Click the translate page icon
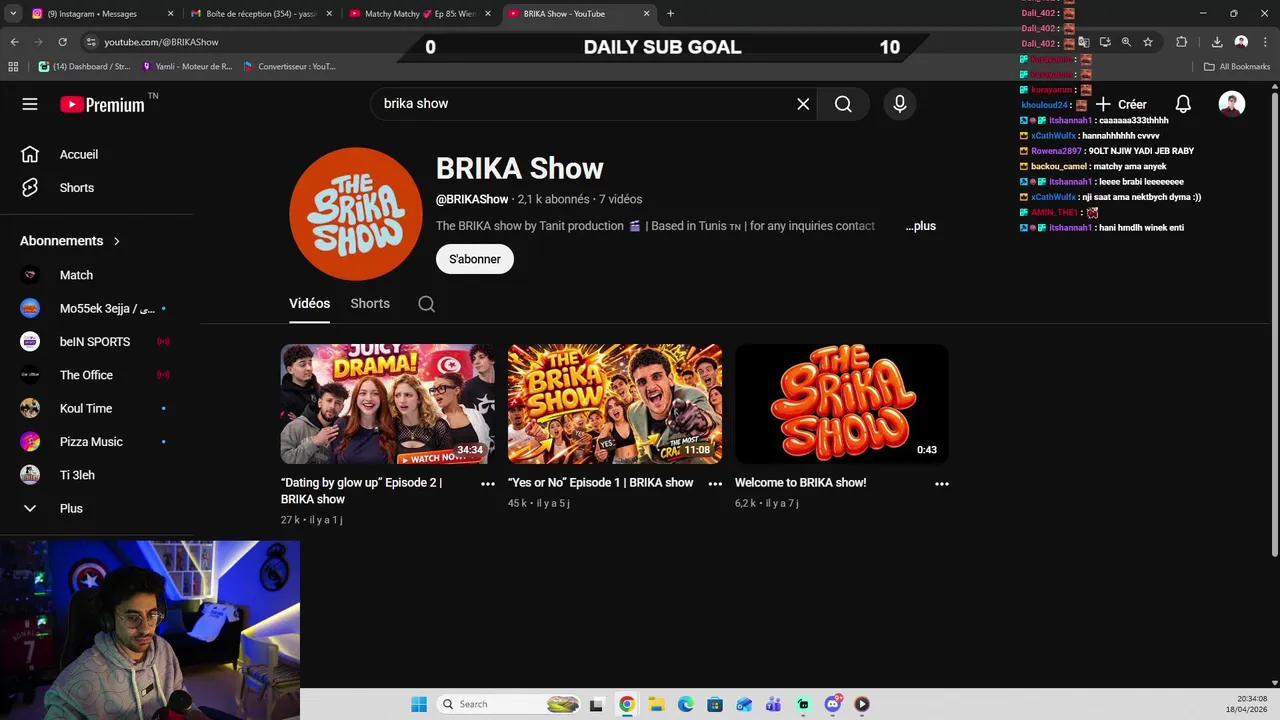This screenshot has width=1280, height=720. [x=1084, y=42]
